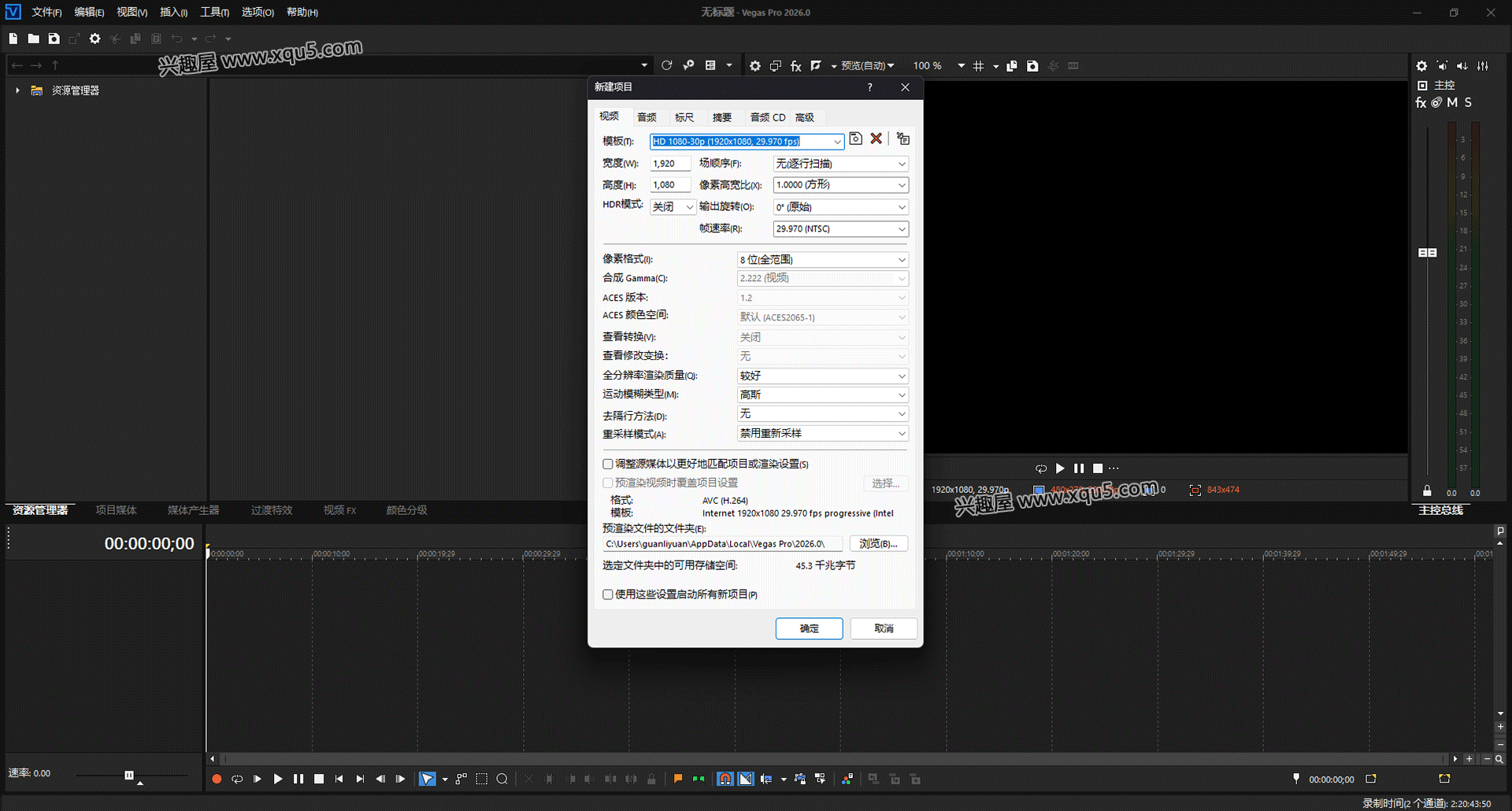
Task: Click the open folder icon in top toolbar
Action: 33,39
